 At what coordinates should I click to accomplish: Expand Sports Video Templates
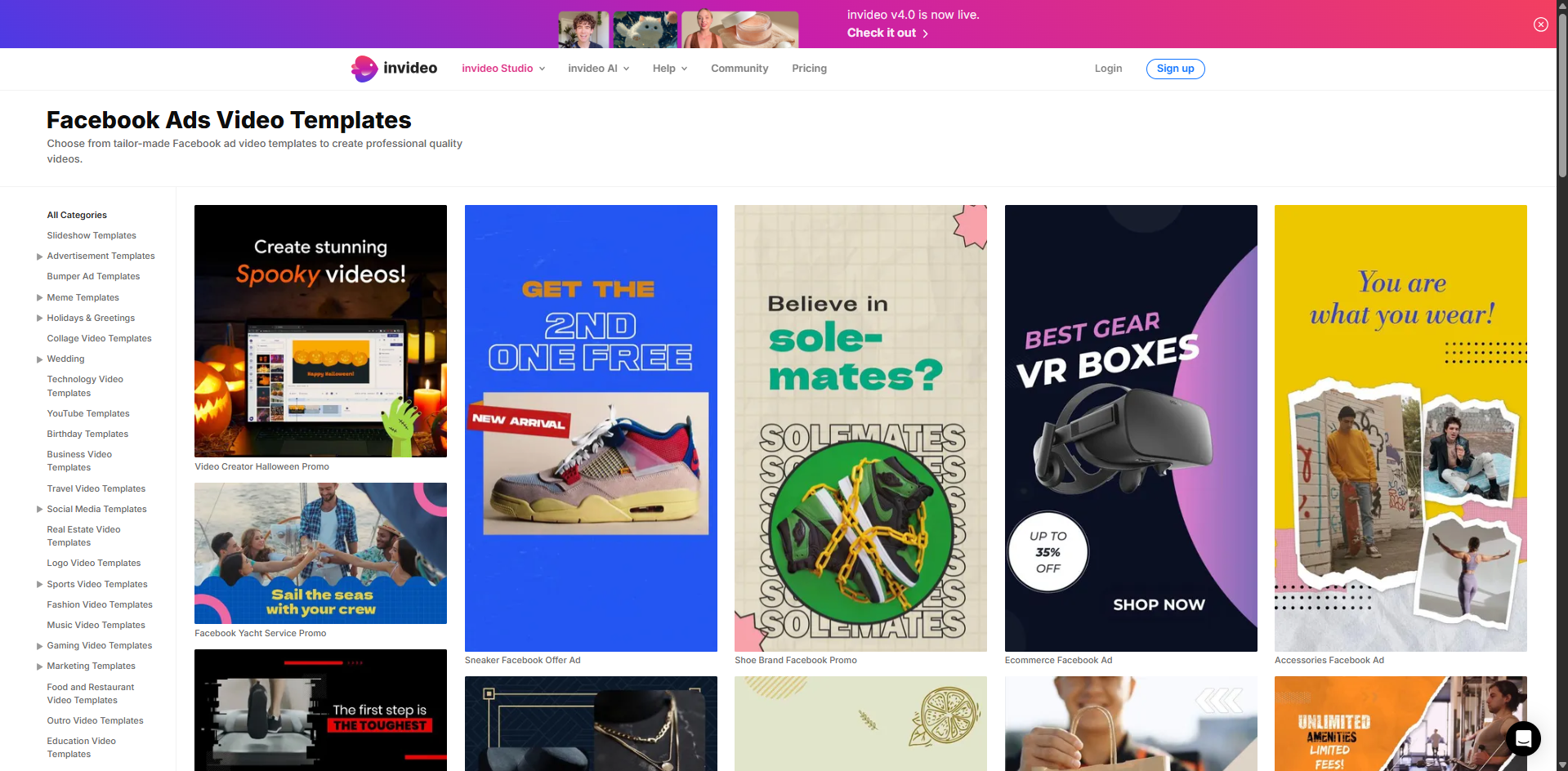pyautogui.click(x=39, y=584)
